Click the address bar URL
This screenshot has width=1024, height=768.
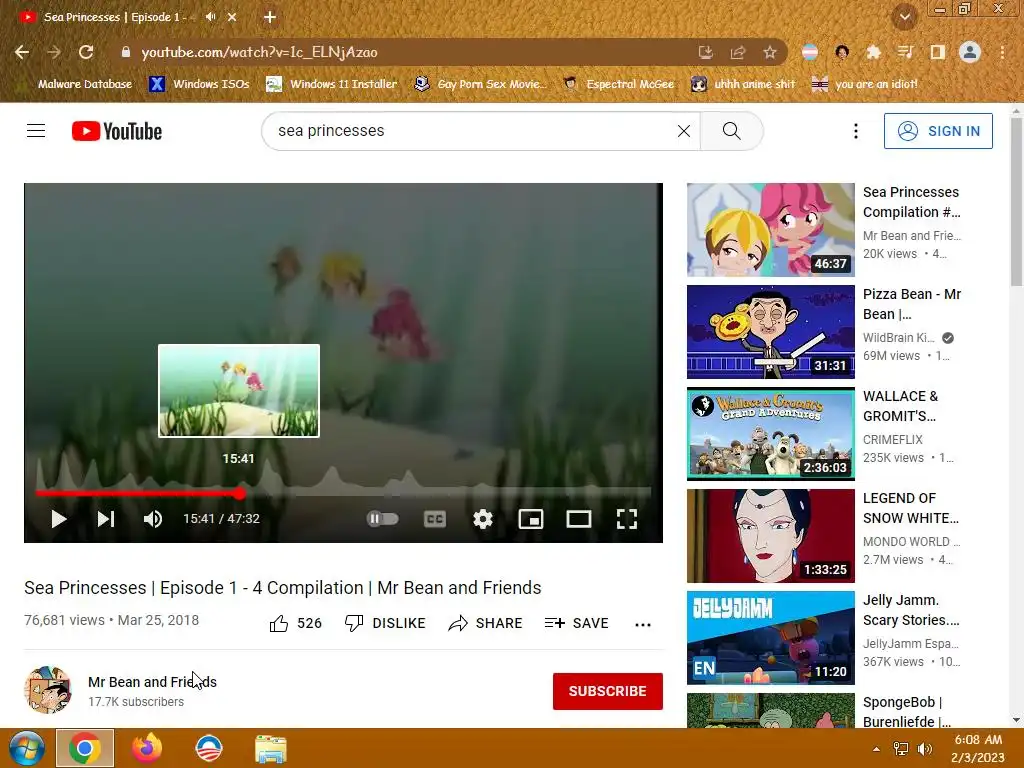259,52
